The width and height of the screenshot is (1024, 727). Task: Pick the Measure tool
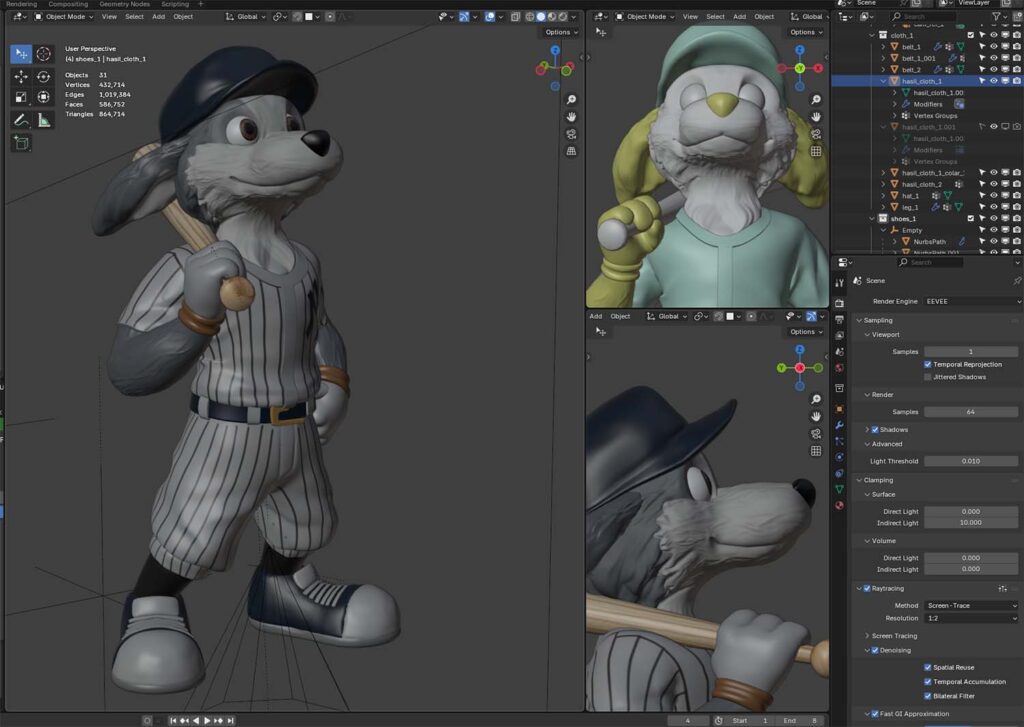pyautogui.click(x=44, y=120)
